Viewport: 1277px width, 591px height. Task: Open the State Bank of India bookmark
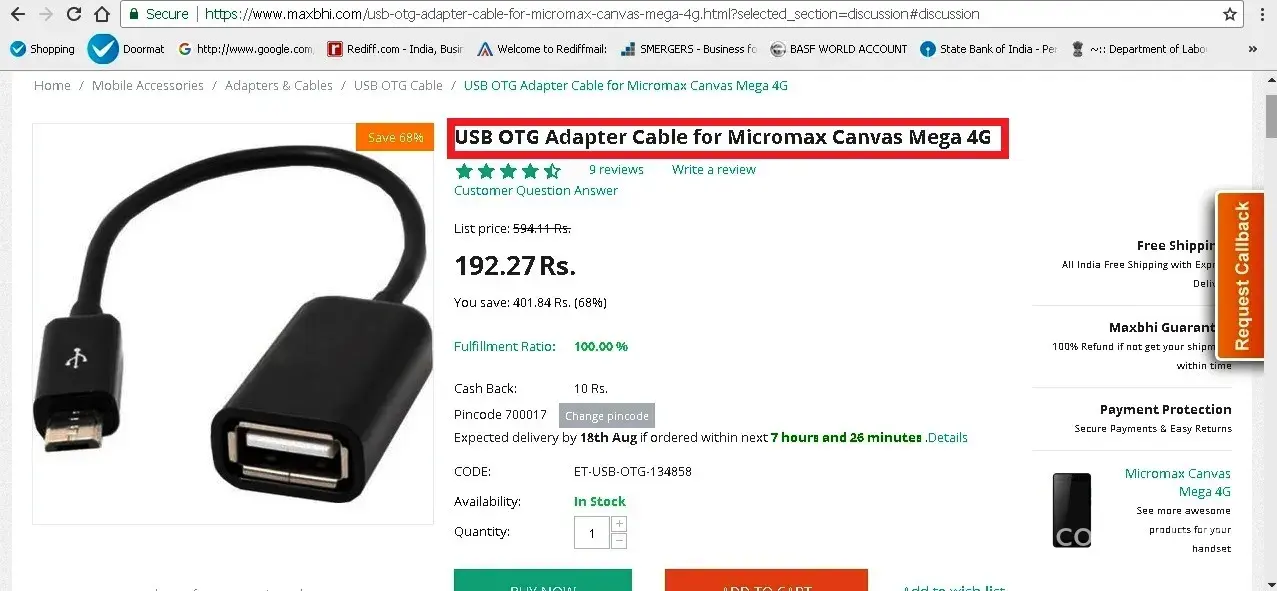coord(988,48)
